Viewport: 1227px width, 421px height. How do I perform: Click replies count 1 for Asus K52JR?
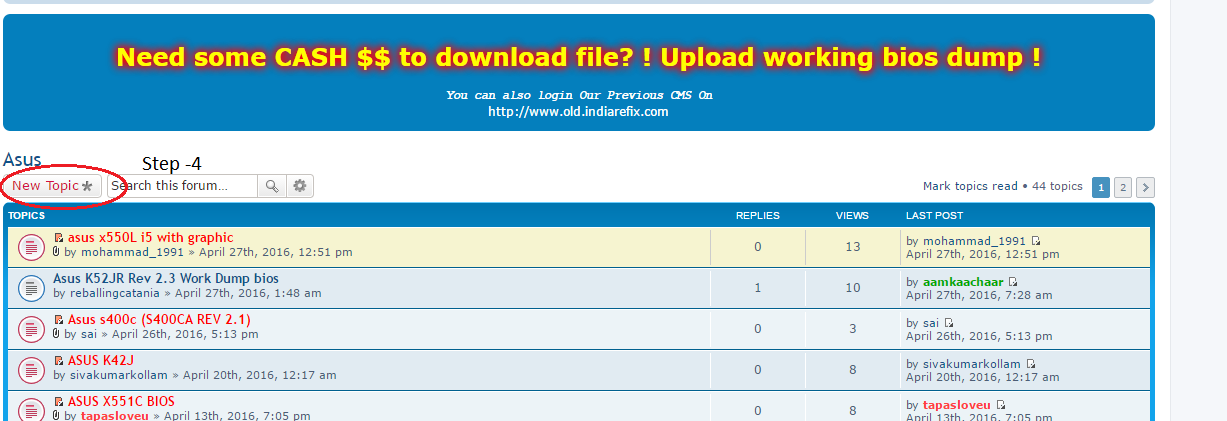pos(758,288)
